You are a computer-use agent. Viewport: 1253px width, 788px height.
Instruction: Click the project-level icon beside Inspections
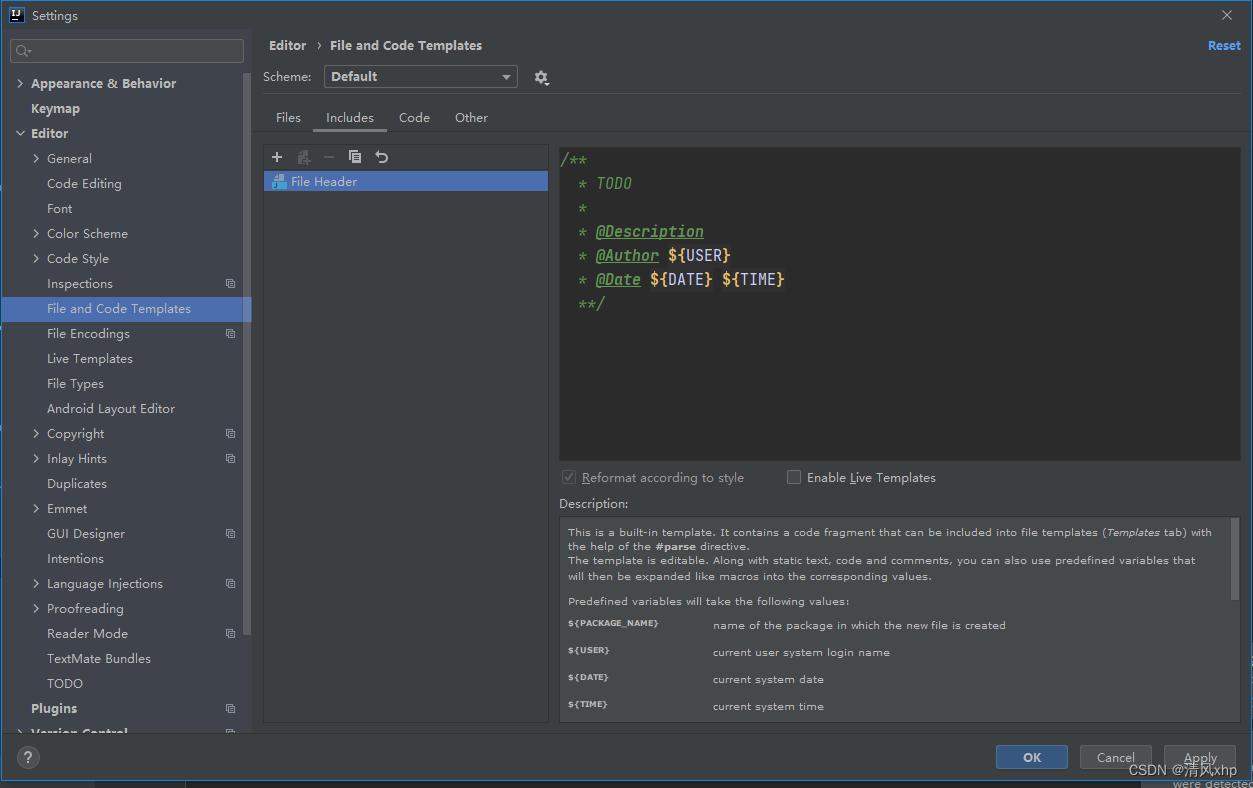tap(230, 284)
